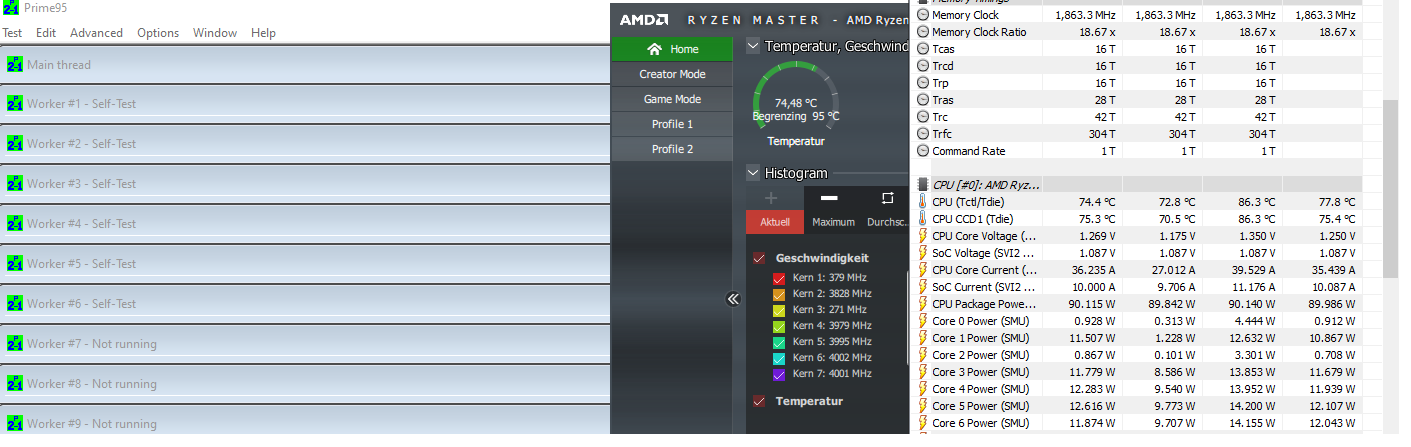Go to Home in Ryzen Master

(672, 49)
